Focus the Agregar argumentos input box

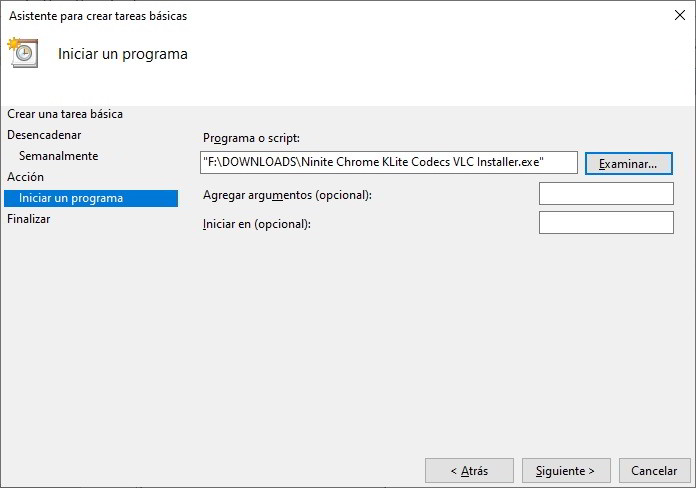(x=606, y=194)
